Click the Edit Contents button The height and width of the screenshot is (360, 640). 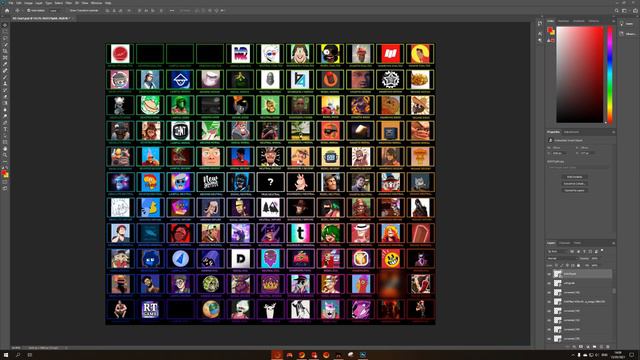574,177
